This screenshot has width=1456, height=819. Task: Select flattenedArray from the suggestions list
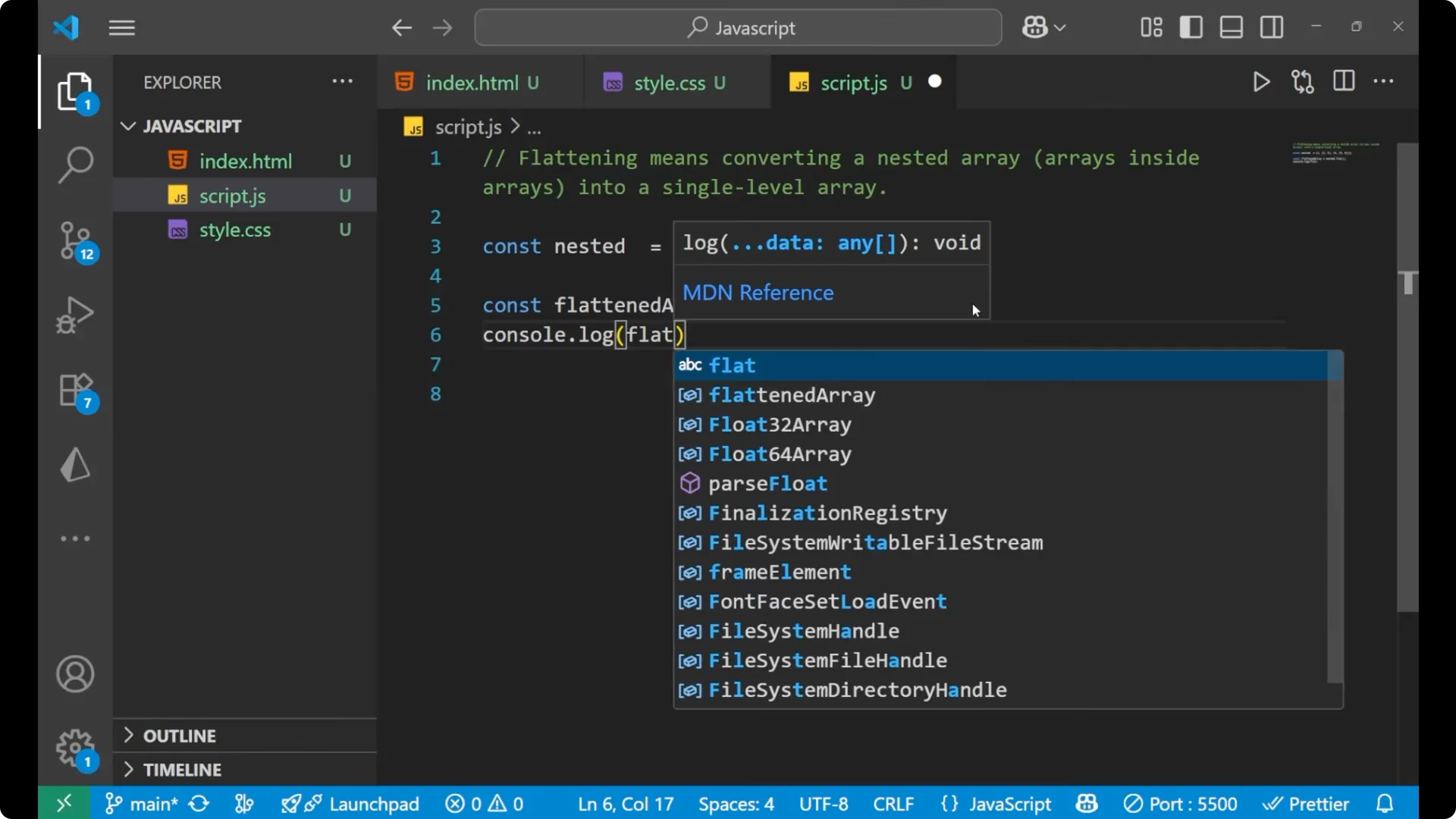[792, 395]
